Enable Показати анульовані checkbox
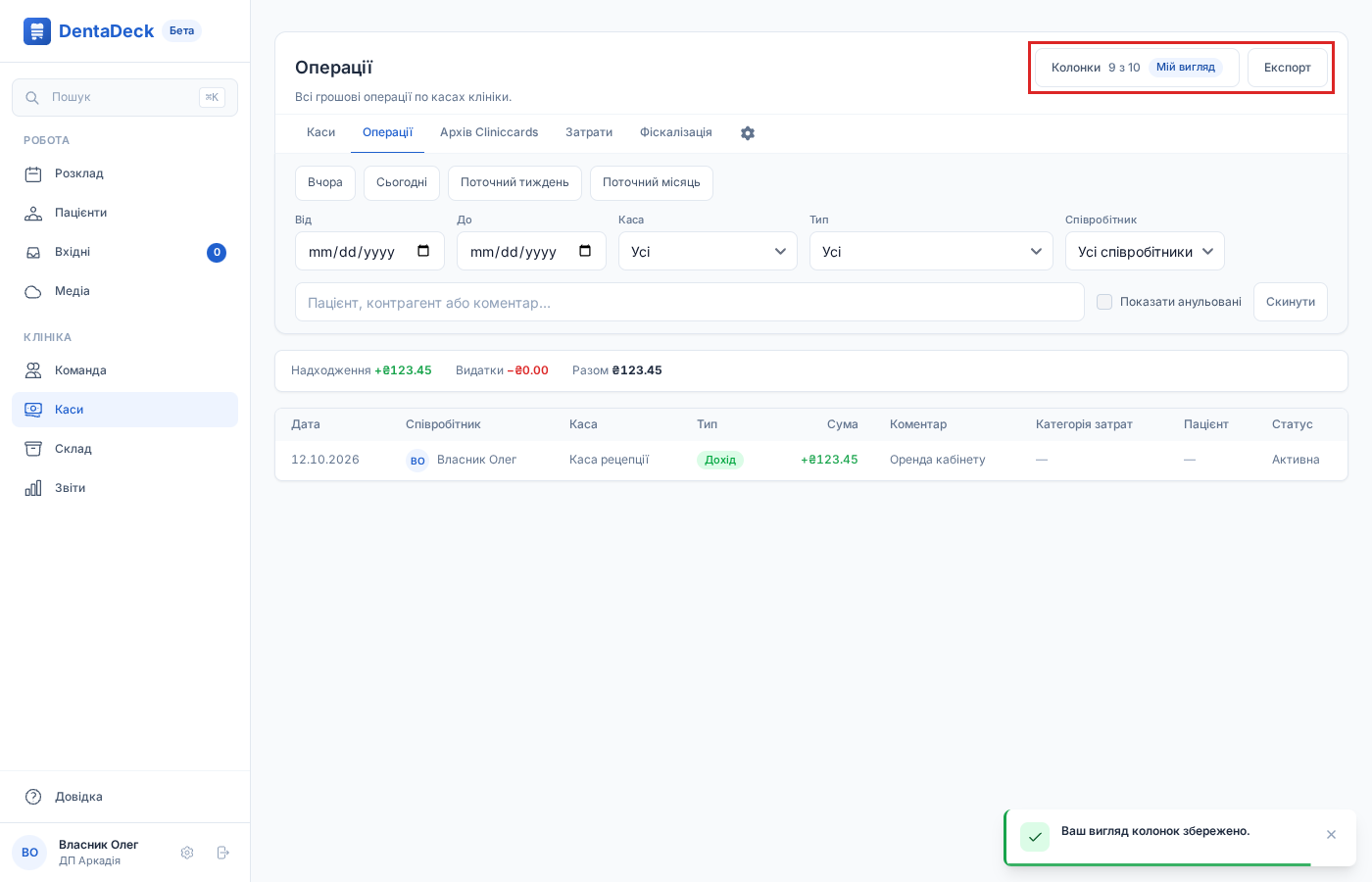The height and width of the screenshot is (882, 1372). tap(1104, 302)
